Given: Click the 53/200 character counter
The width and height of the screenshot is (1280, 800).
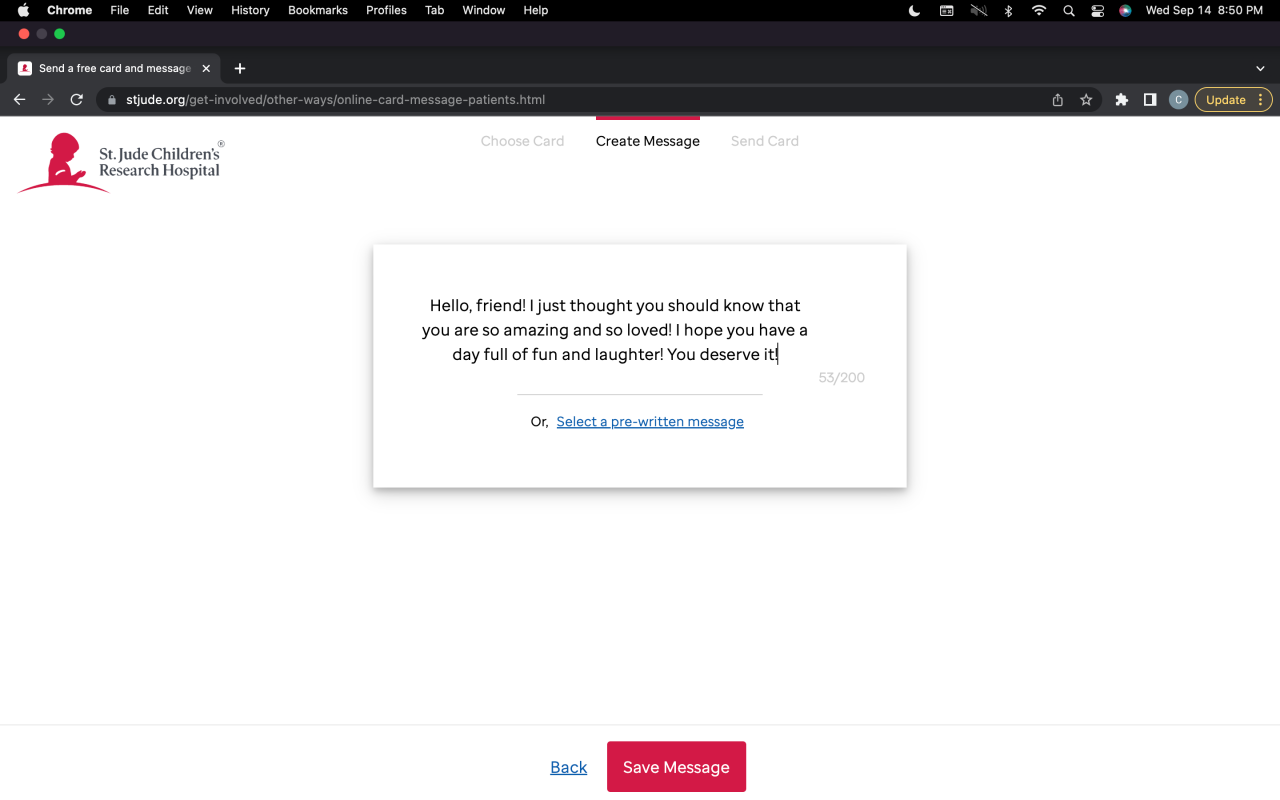Looking at the screenshot, I should pyautogui.click(x=841, y=378).
